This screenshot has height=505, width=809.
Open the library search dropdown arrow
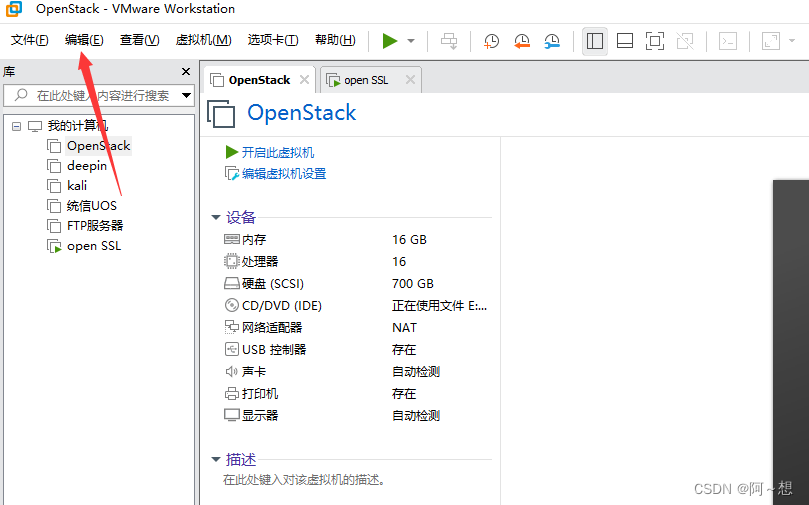tap(186, 95)
